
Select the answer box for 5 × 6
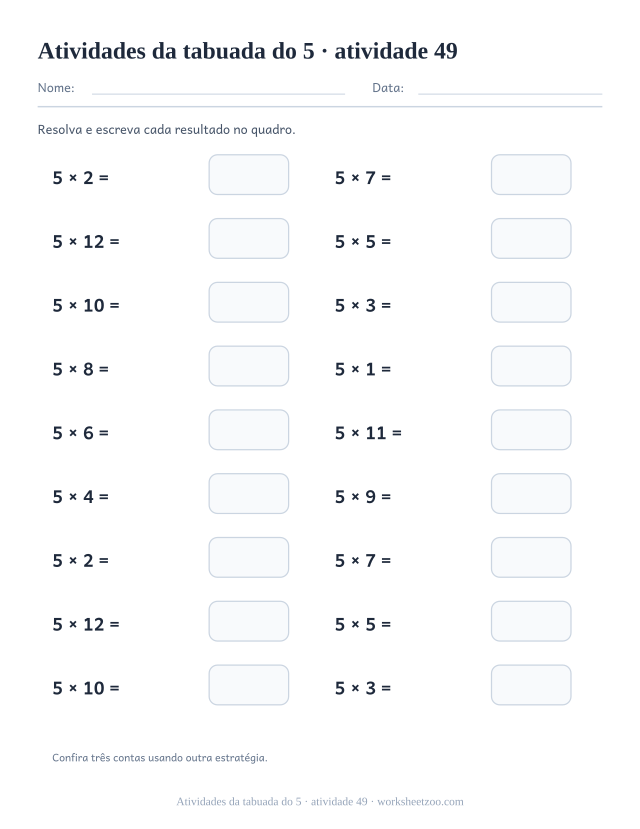coord(249,430)
